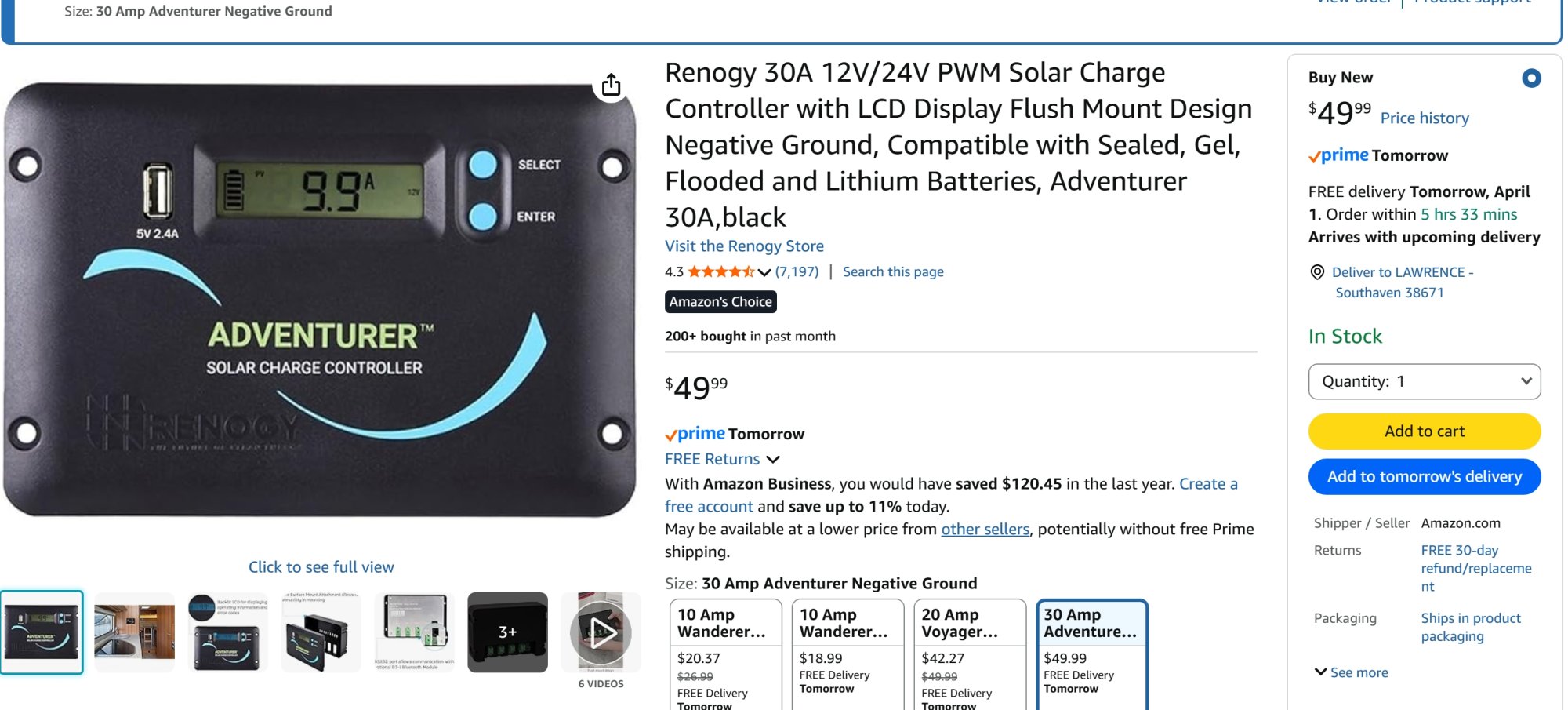Expand the See more section

click(1350, 672)
